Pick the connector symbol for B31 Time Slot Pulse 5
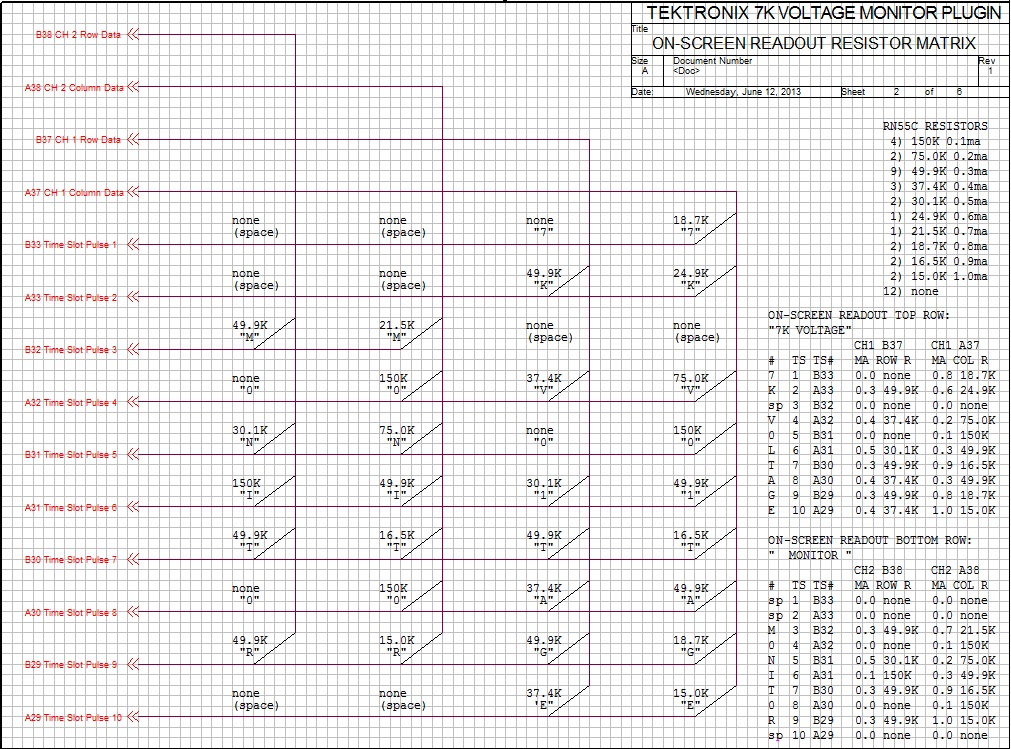1011x749 pixels. pyautogui.click(x=133, y=454)
